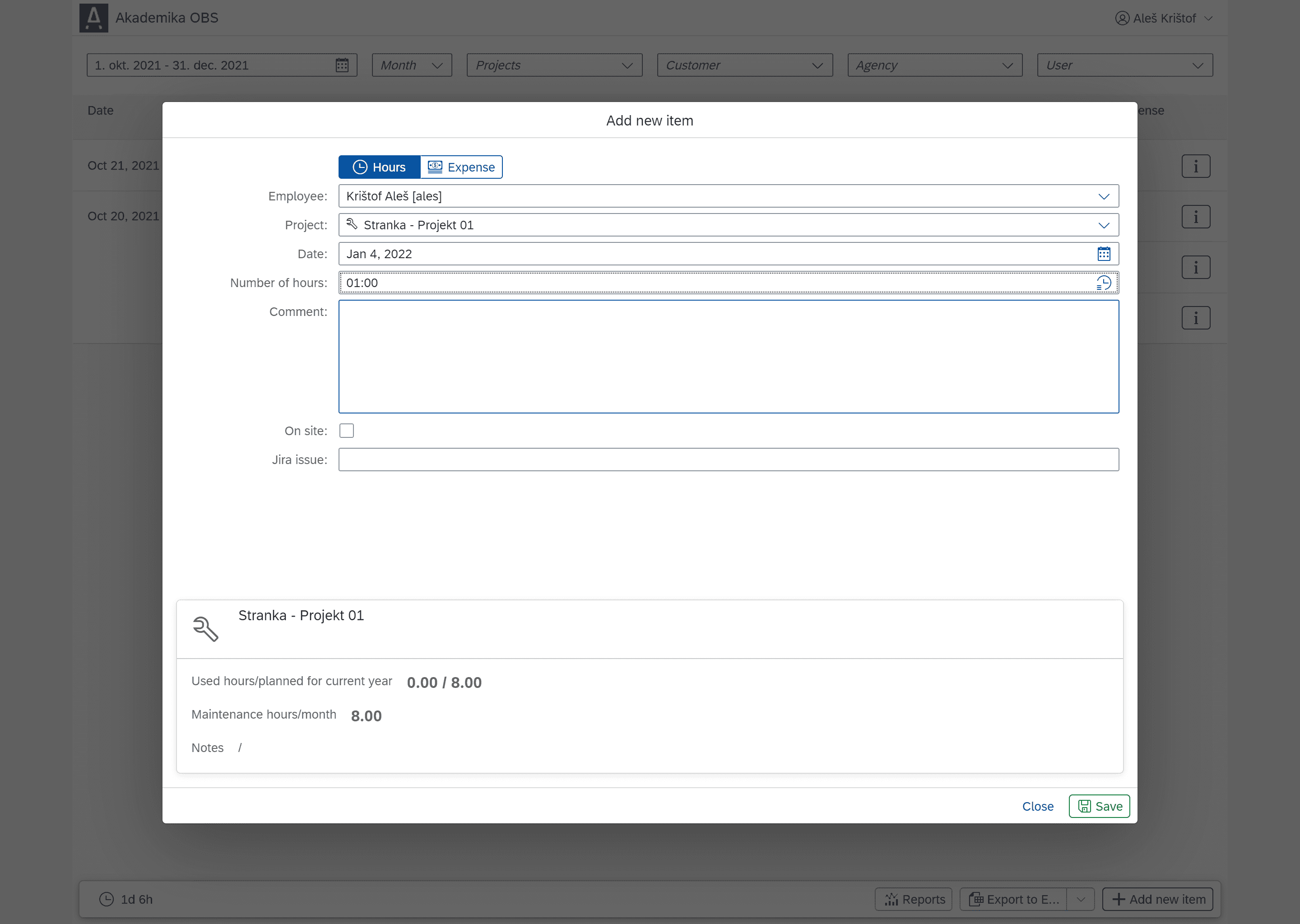1300x924 pixels.
Task: Switch to the Hours segment
Action: point(380,167)
